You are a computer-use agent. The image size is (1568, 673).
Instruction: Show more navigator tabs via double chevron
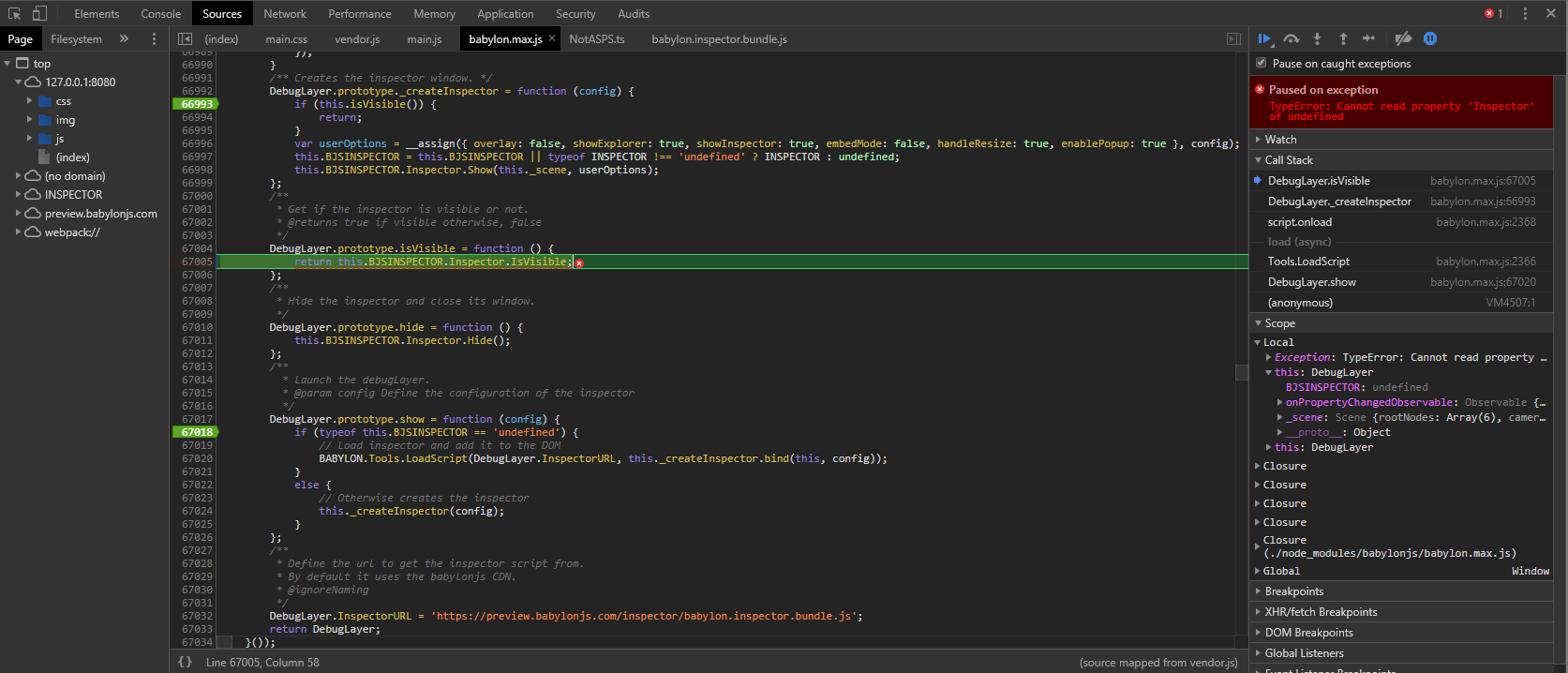tap(124, 38)
